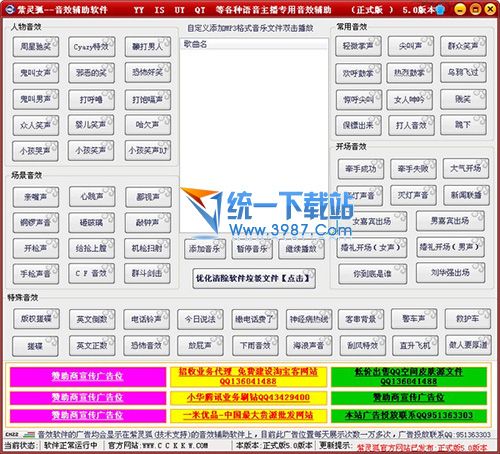Viewport: 500px width, 454px height.
Task: Trigger the 群斗剑击 effect
Action: pos(147,274)
